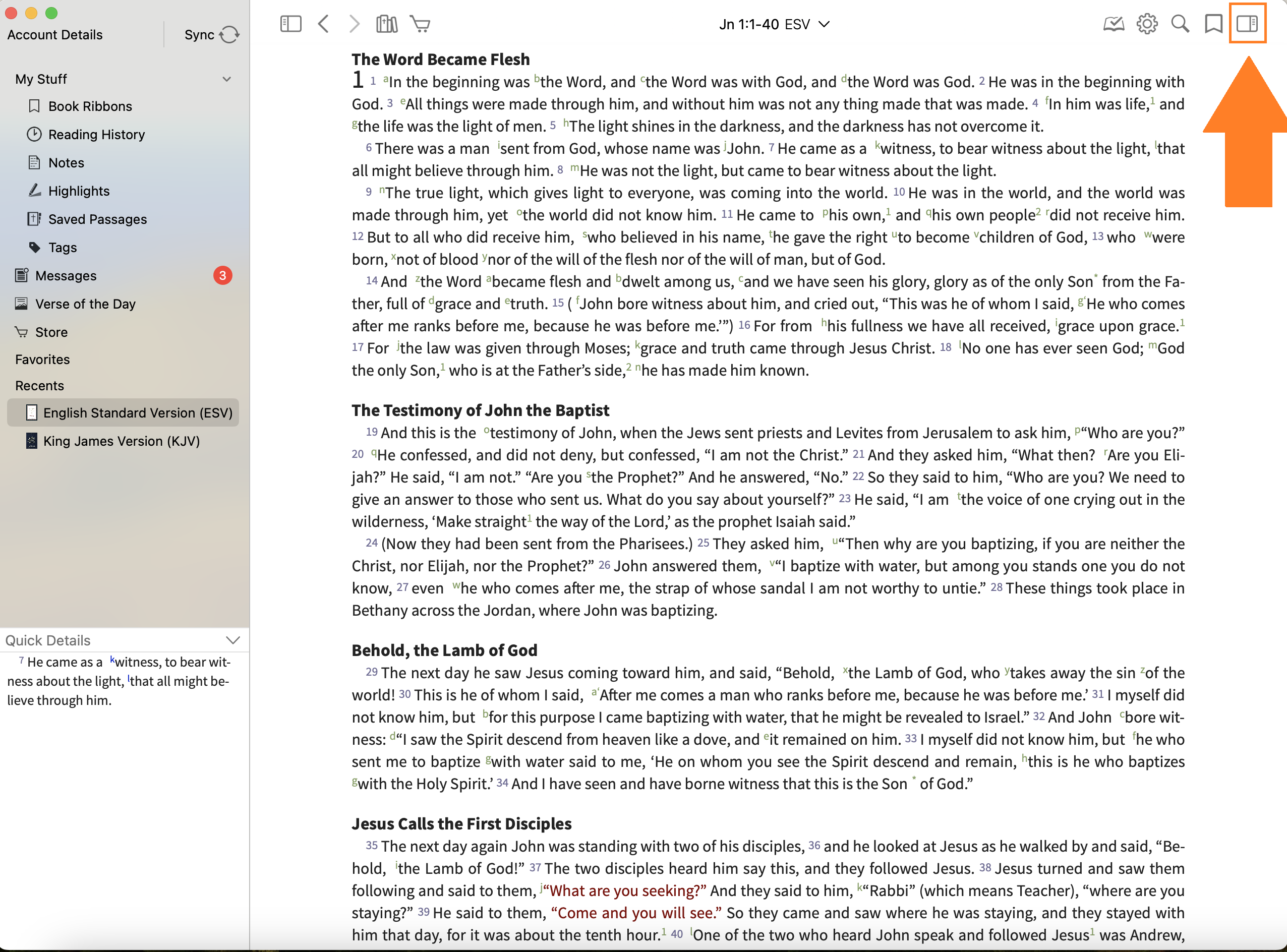Go back to previous passage
Viewport: 1287px width, 952px height.
coord(323,24)
